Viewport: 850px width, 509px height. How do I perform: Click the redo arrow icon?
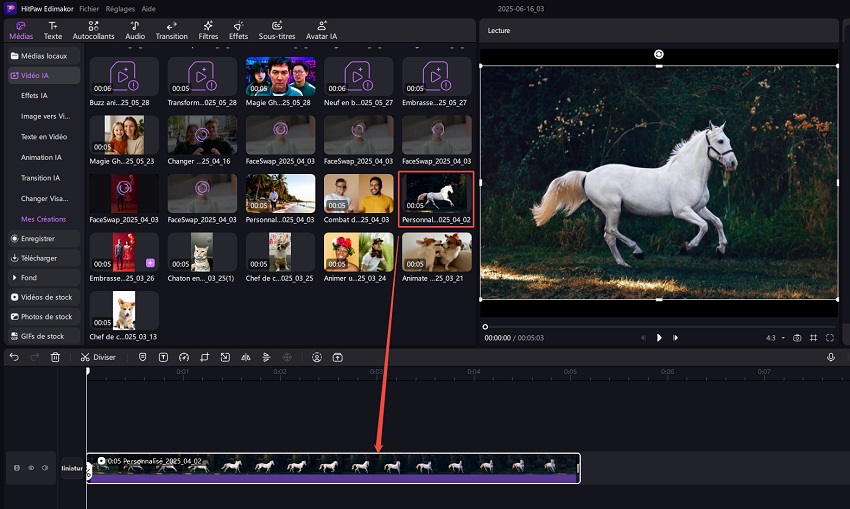(x=35, y=357)
